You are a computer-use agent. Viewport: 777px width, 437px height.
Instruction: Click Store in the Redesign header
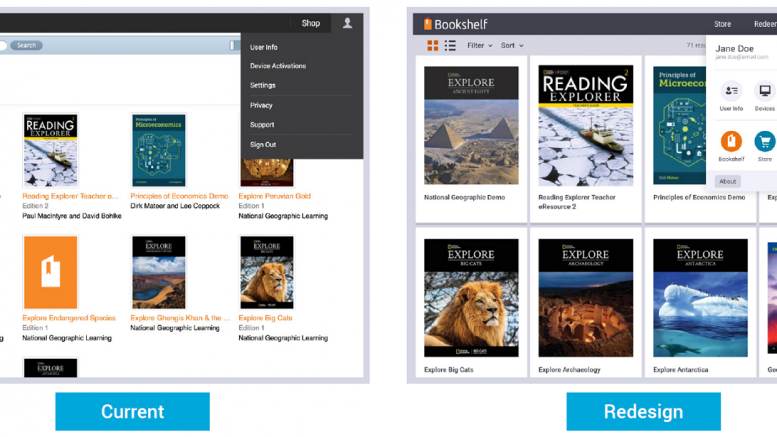tap(722, 24)
